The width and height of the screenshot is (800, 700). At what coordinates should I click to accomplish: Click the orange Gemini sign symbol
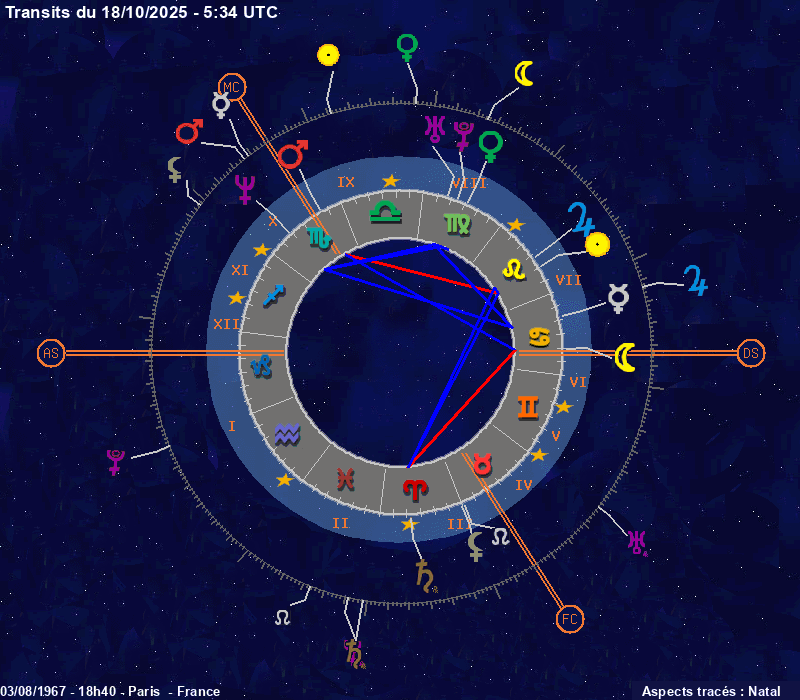pos(527,405)
